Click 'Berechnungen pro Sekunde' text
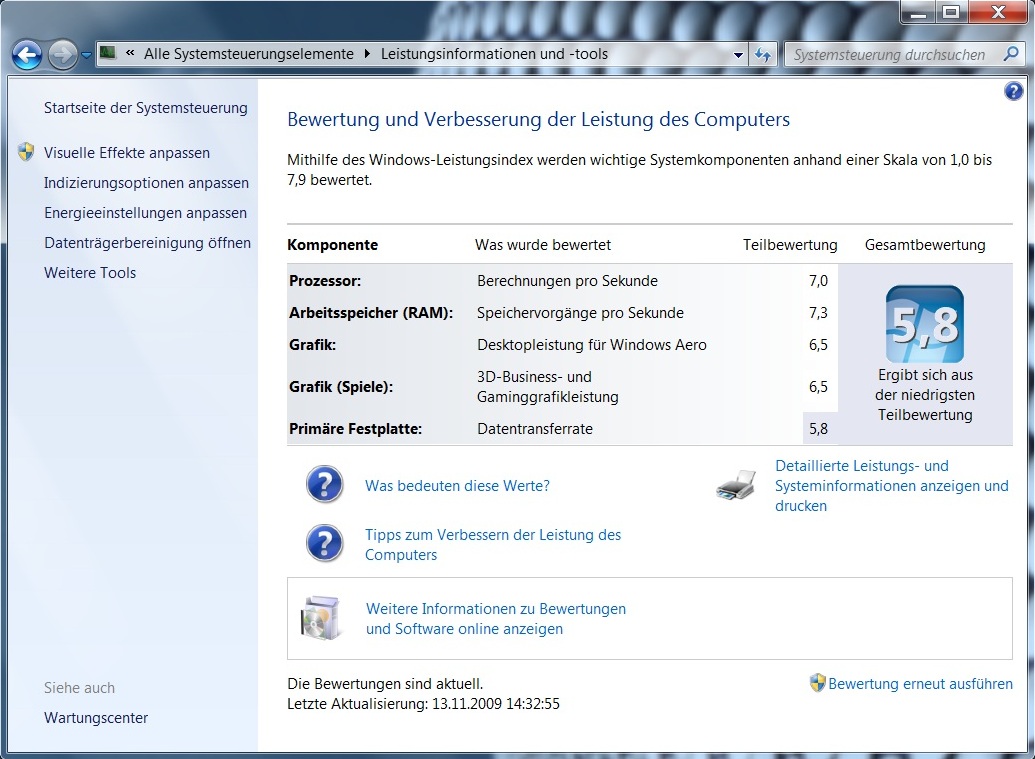The width and height of the screenshot is (1035, 759). tap(568, 281)
